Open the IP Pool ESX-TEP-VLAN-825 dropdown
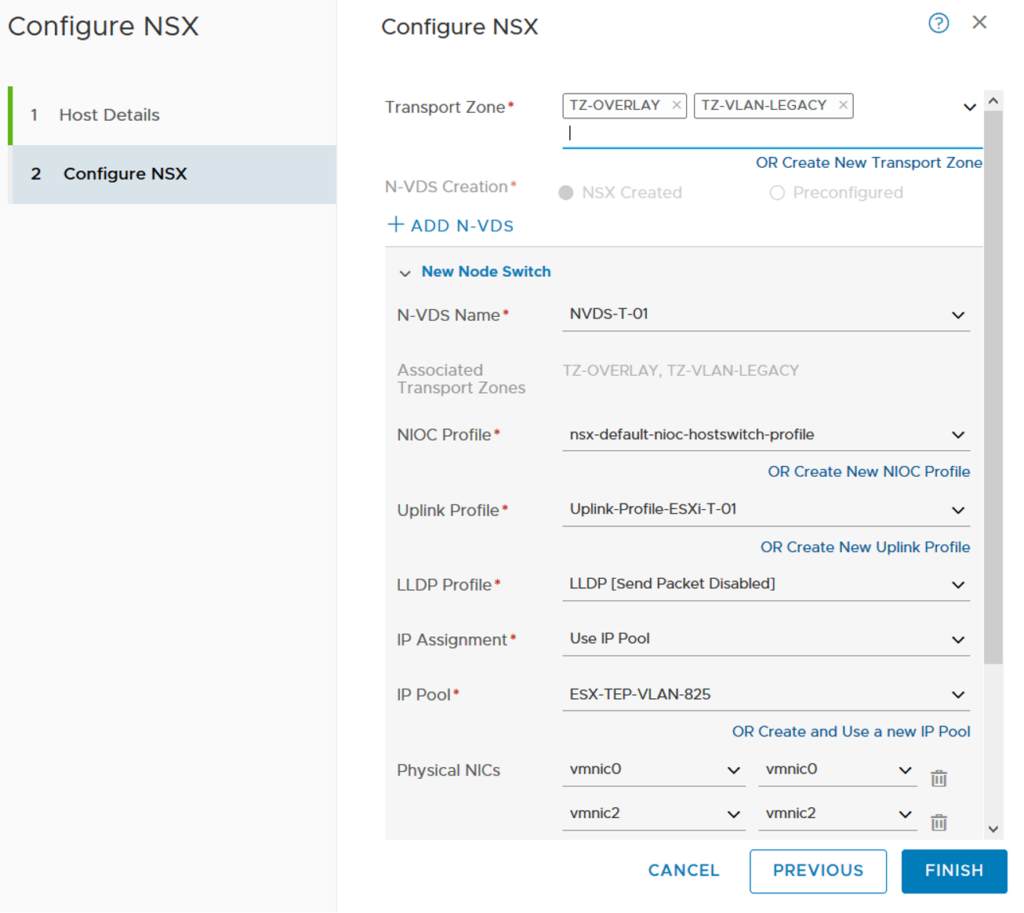The height and width of the screenshot is (913, 1024). coord(765,694)
